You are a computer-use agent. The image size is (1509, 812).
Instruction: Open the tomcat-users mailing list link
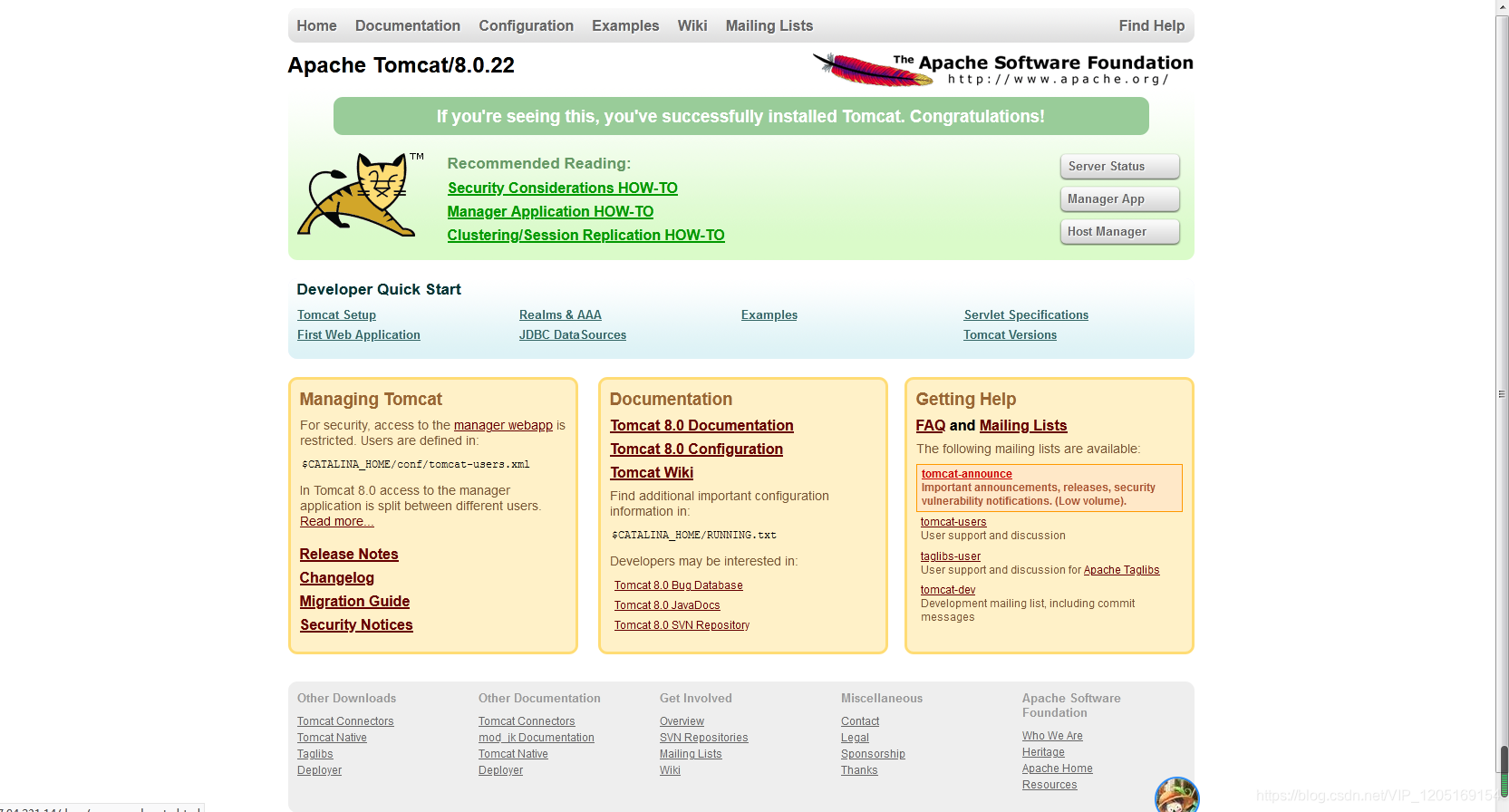953,522
